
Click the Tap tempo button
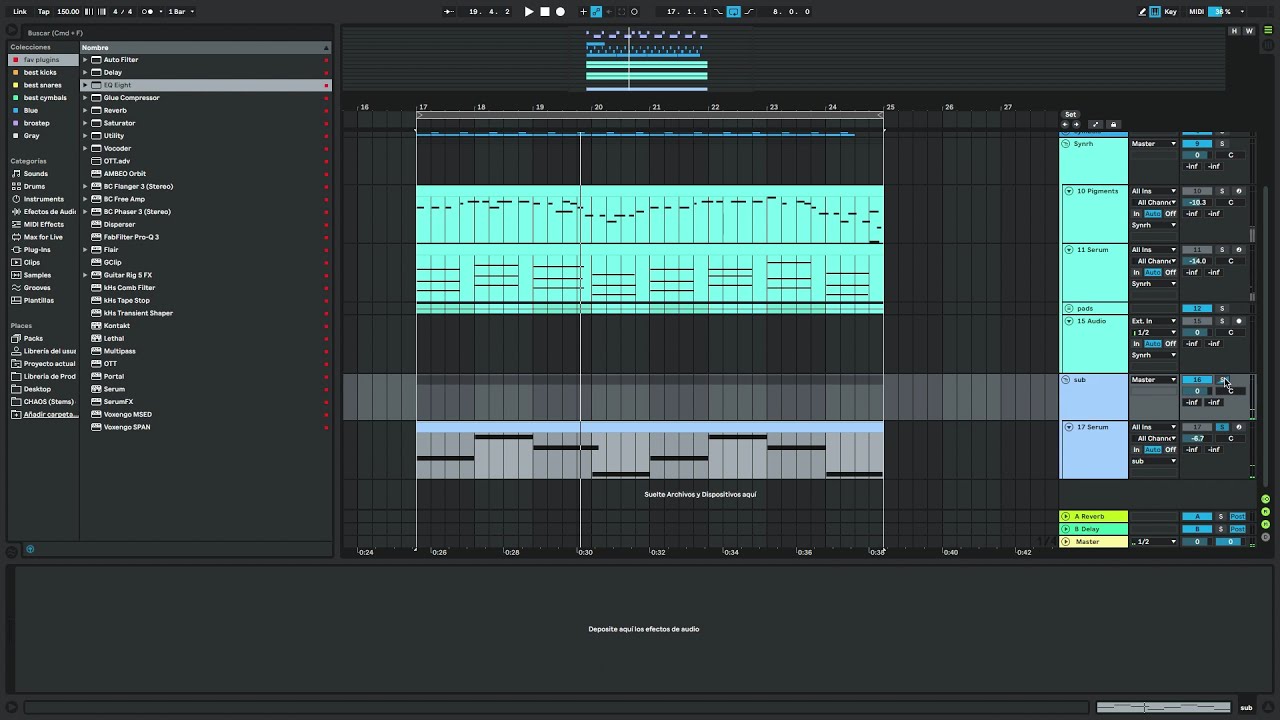44,12
